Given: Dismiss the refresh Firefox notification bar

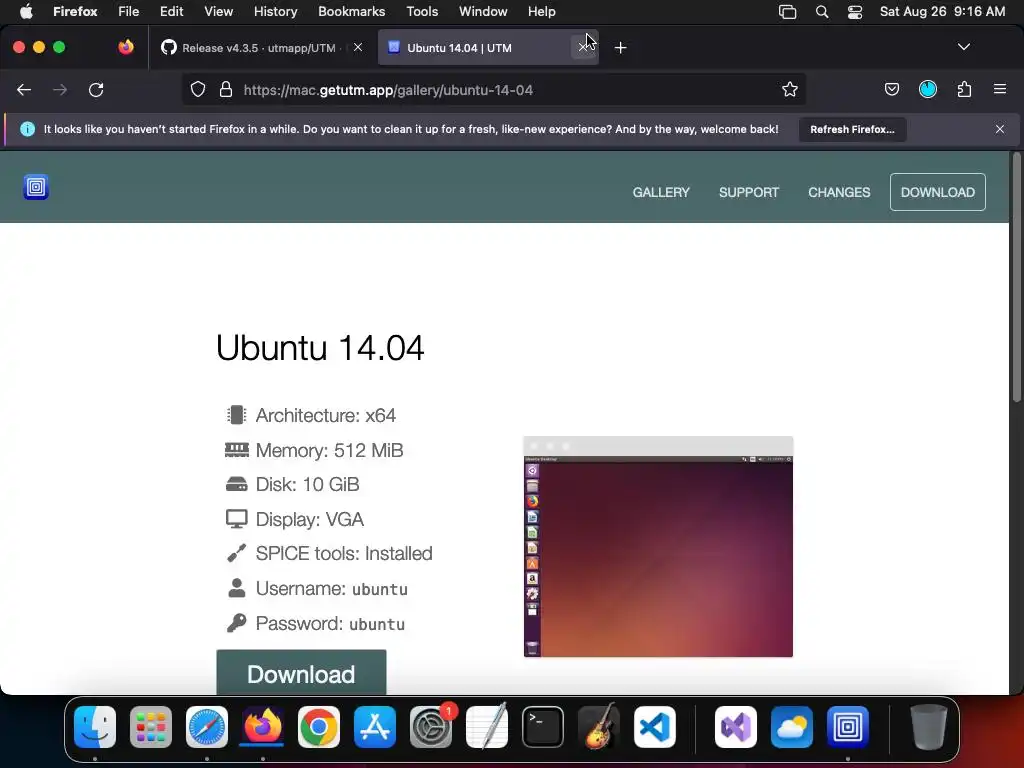Looking at the screenshot, I should [x=999, y=129].
